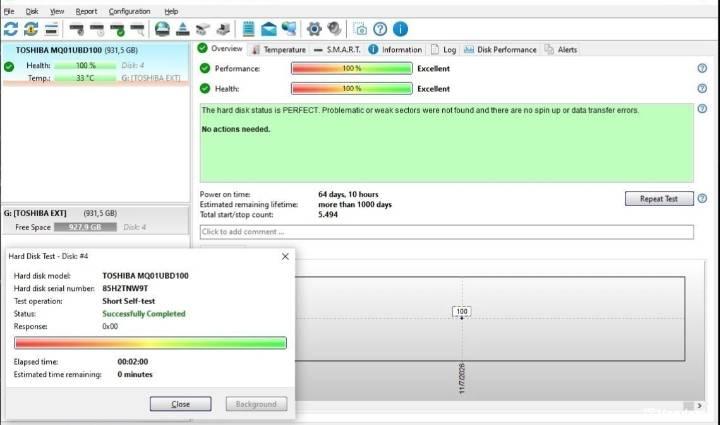
Task: Open the Configuration menu
Action: (x=129, y=11)
